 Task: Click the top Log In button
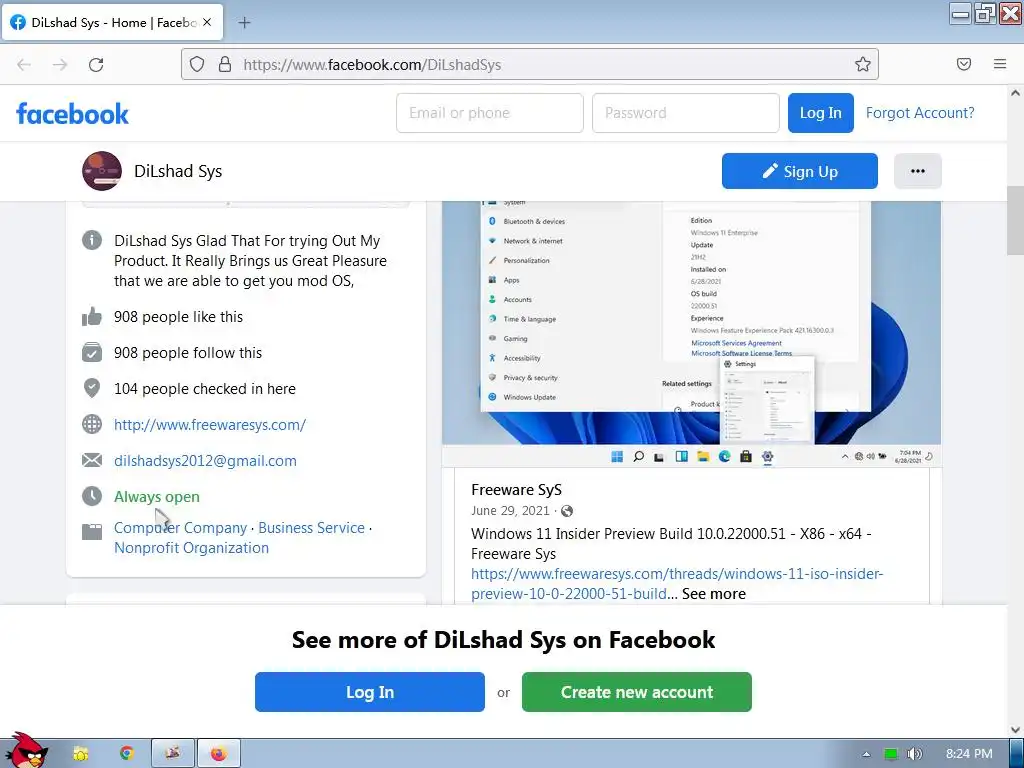tap(820, 113)
